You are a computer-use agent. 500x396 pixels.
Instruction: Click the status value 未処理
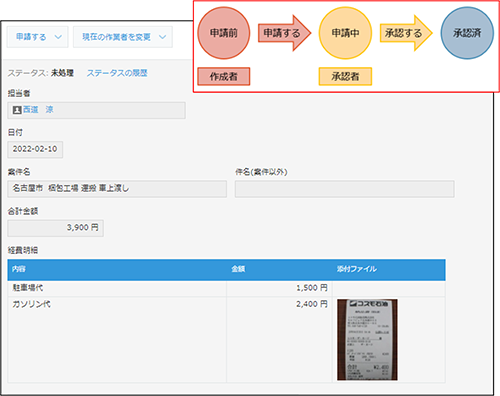(62, 73)
